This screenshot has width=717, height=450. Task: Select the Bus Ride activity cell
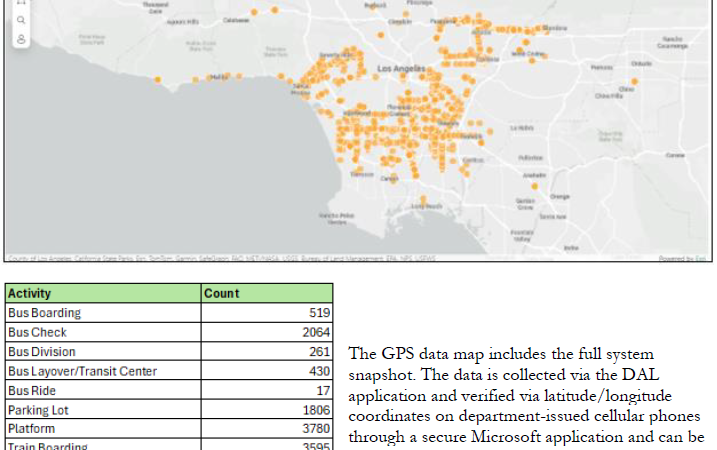click(103, 391)
